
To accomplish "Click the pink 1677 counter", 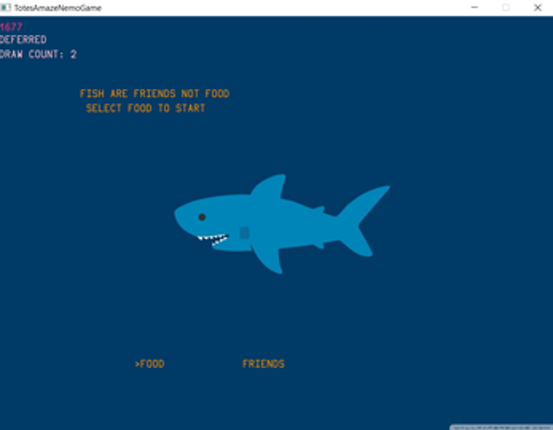I will point(11,27).
